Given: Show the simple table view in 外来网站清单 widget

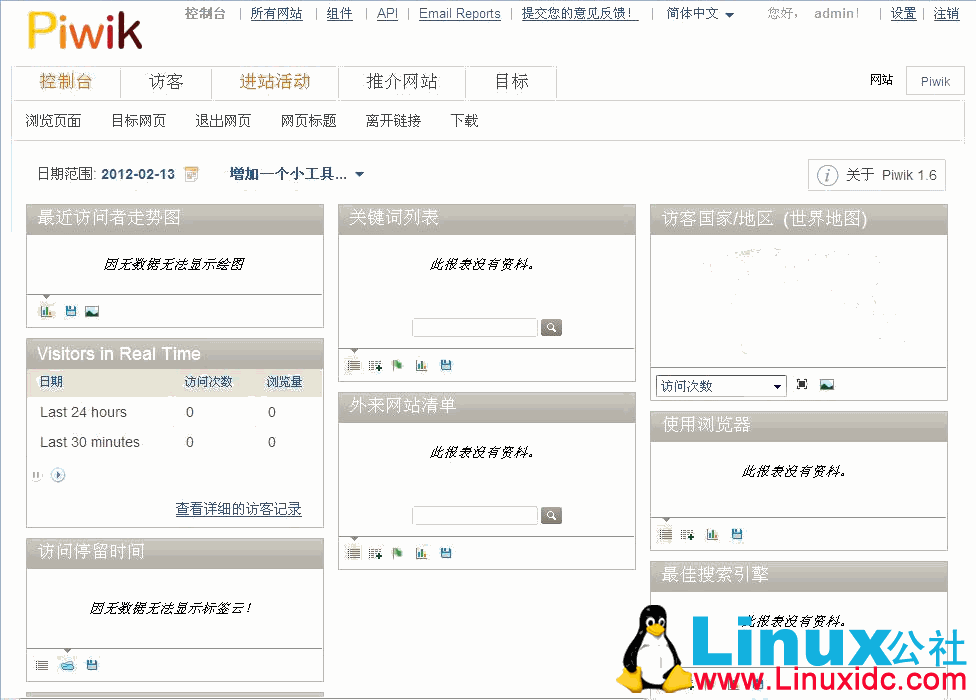Looking at the screenshot, I should (x=353, y=553).
